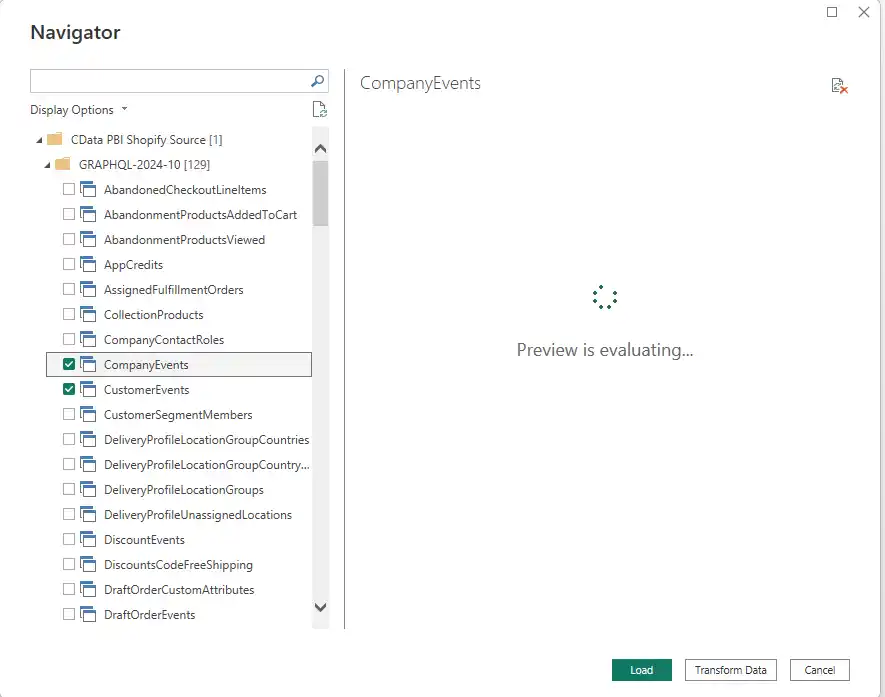This screenshot has height=697, width=885.
Task: Open the Display Options dropdown
Action: [79, 110]
